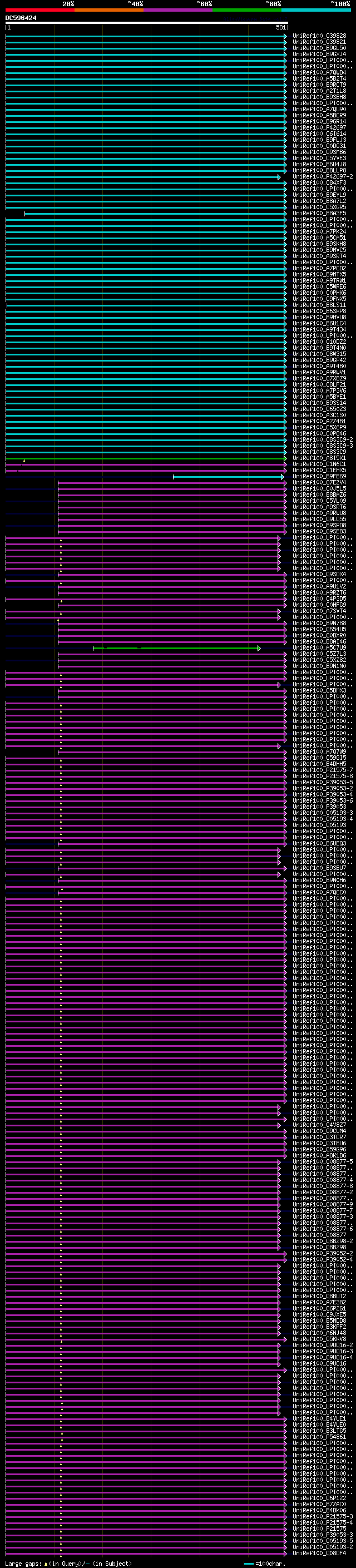The height and width of the screenshot is (1568, 356).
Task: Click hit label UniRef100_P42697-2
Action: 323,176
